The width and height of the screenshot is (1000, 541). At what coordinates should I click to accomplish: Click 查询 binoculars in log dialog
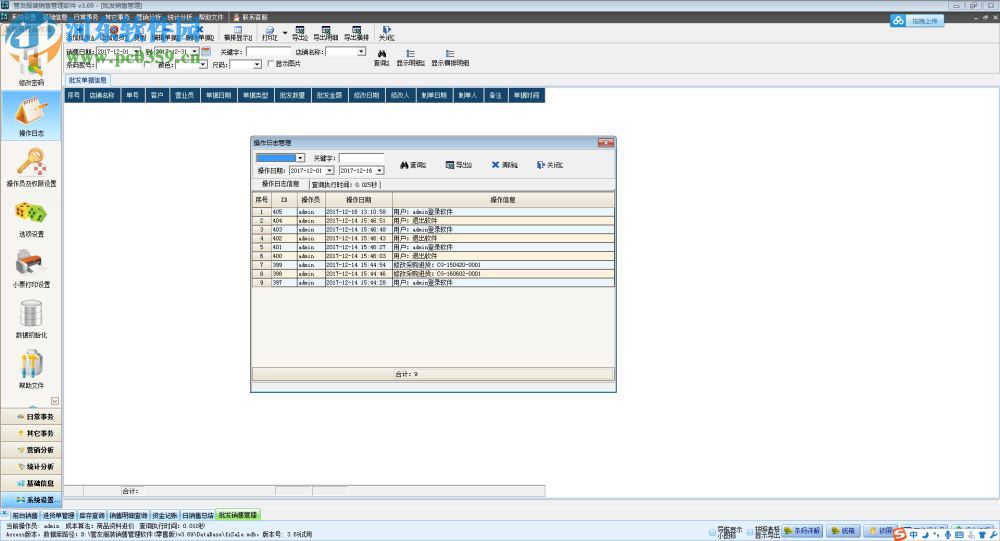(x=413, y=165)
